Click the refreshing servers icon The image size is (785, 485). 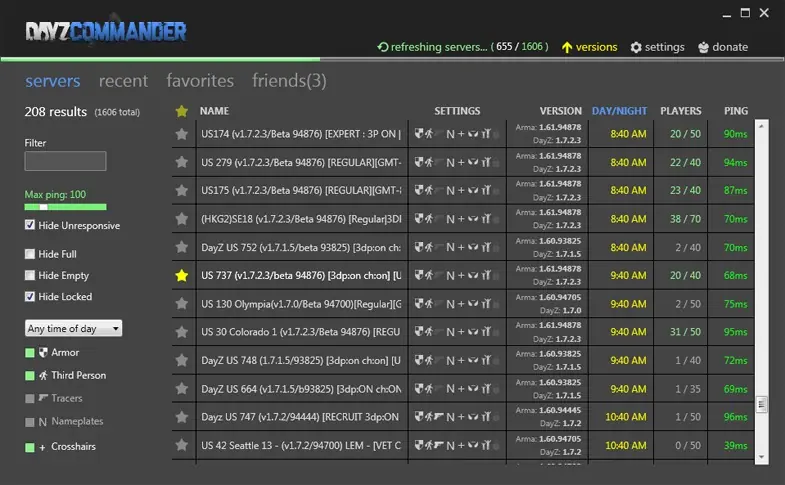383,47
